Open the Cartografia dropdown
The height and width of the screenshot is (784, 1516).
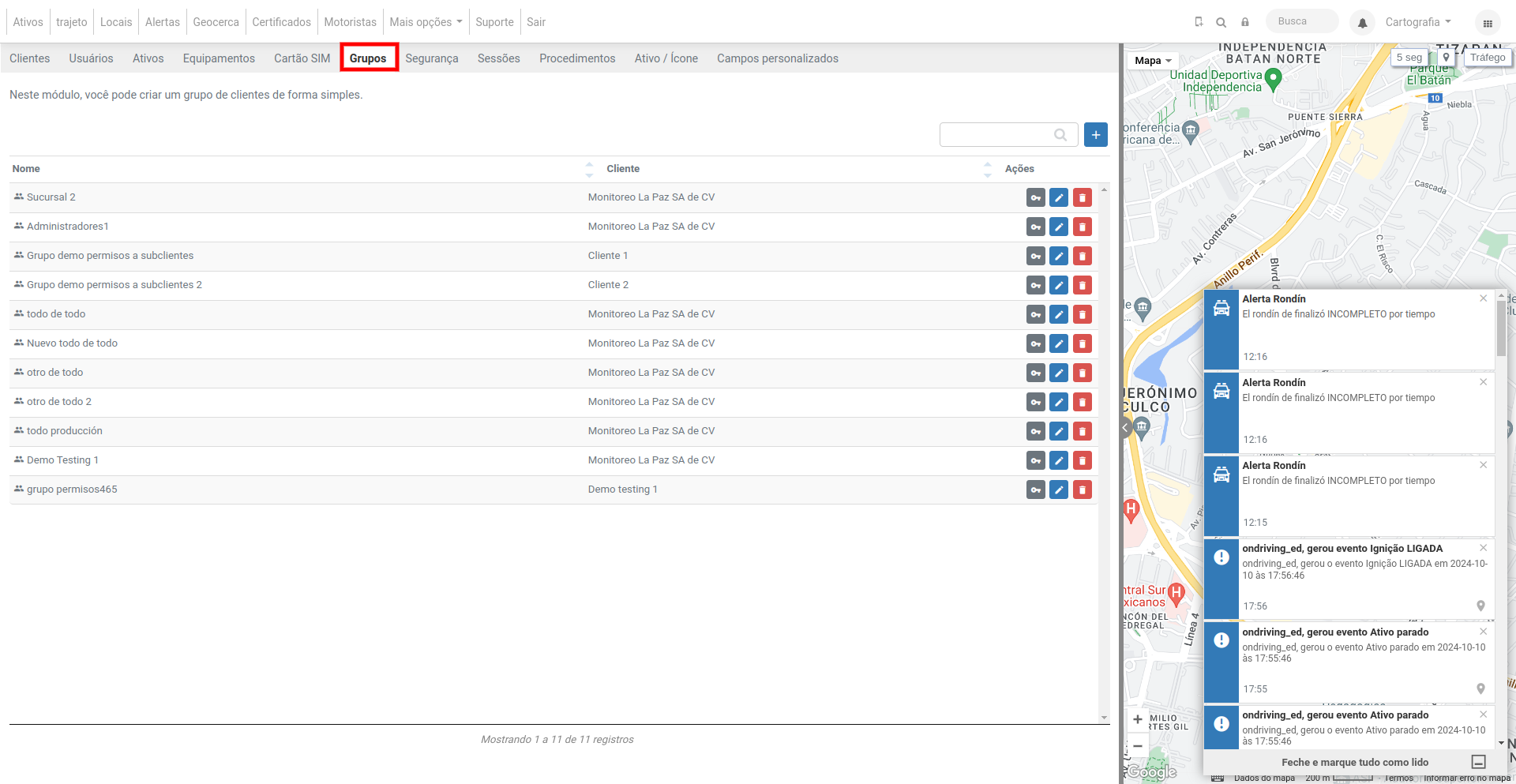click(x=1418, y=22)
